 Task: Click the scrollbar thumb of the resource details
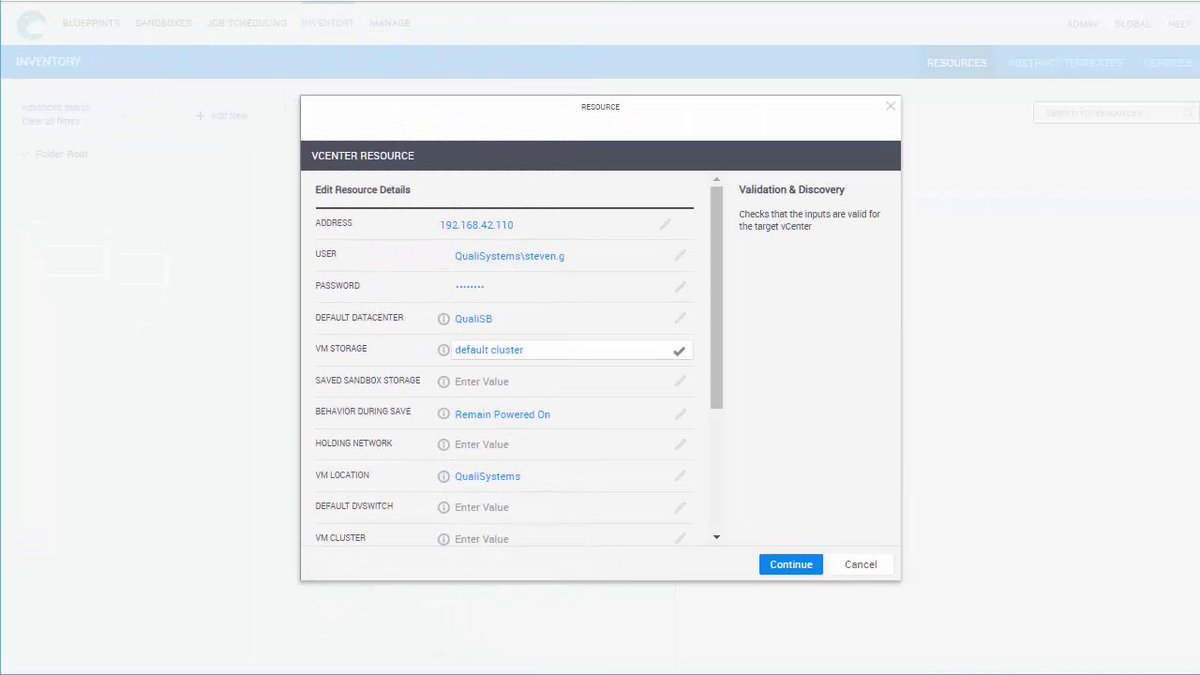coord(716,298)
